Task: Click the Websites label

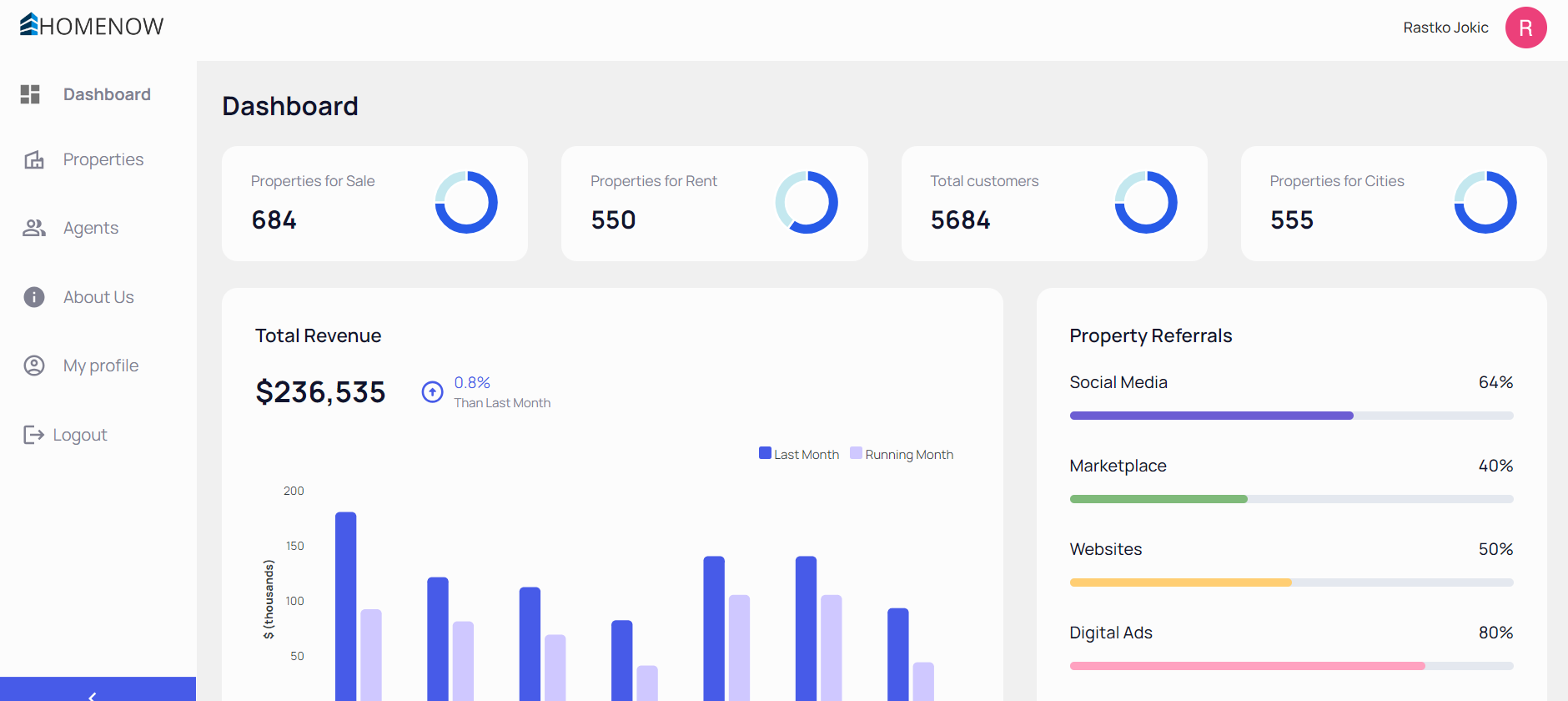Action: (x=1106, y=549)
